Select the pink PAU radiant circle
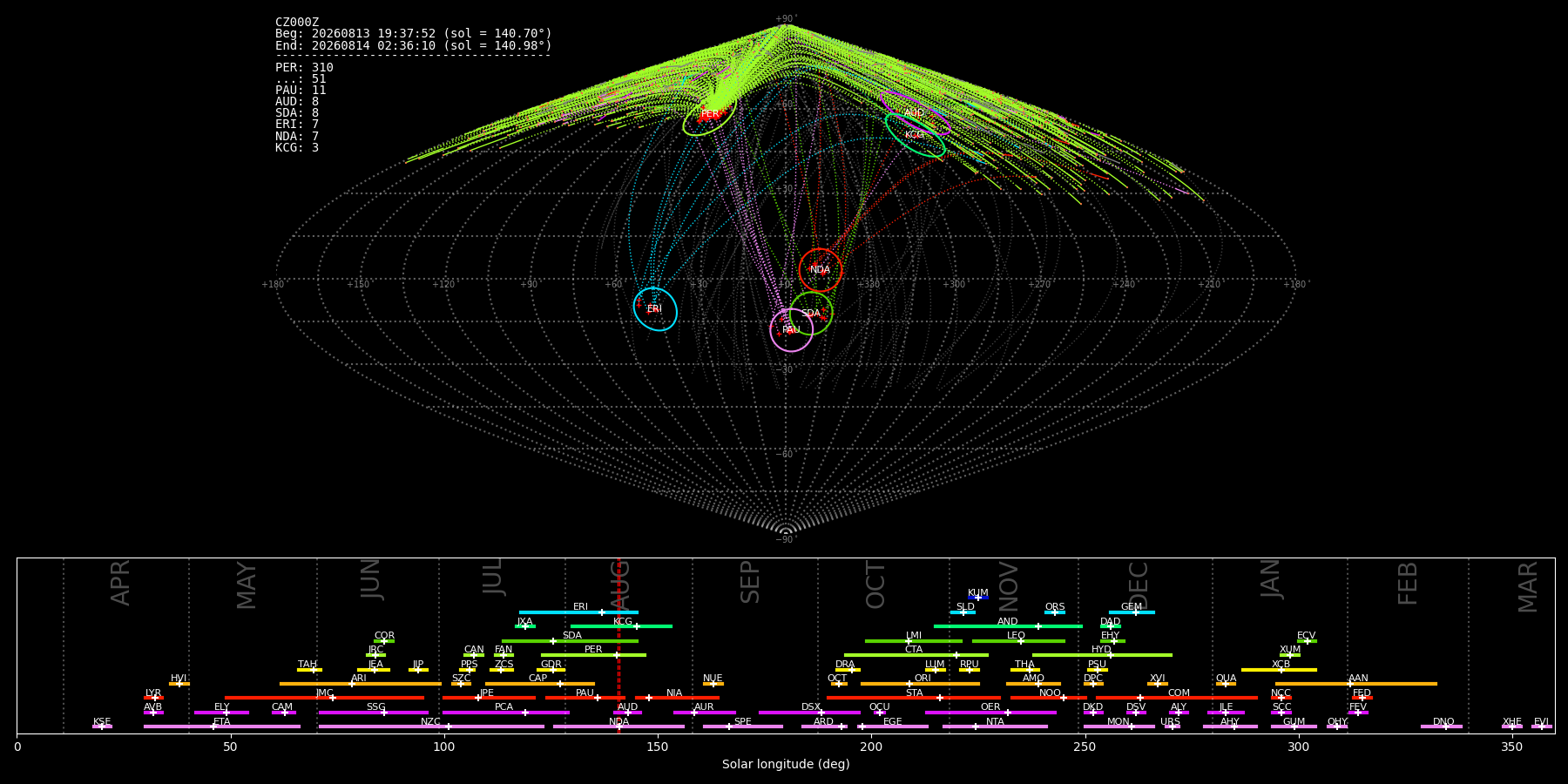This screenshot has height=784, width=1568. pos(792,329)
